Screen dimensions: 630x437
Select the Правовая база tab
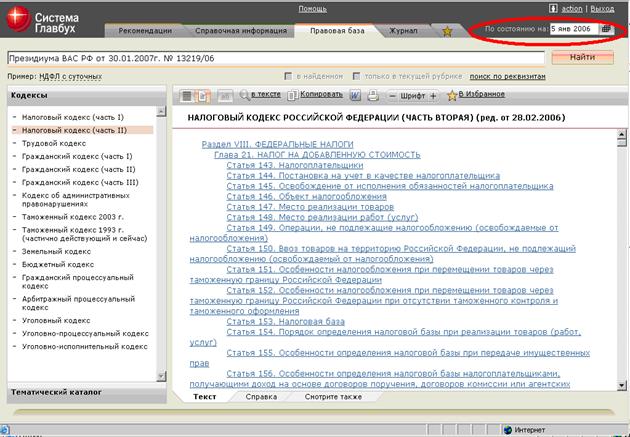337,31
